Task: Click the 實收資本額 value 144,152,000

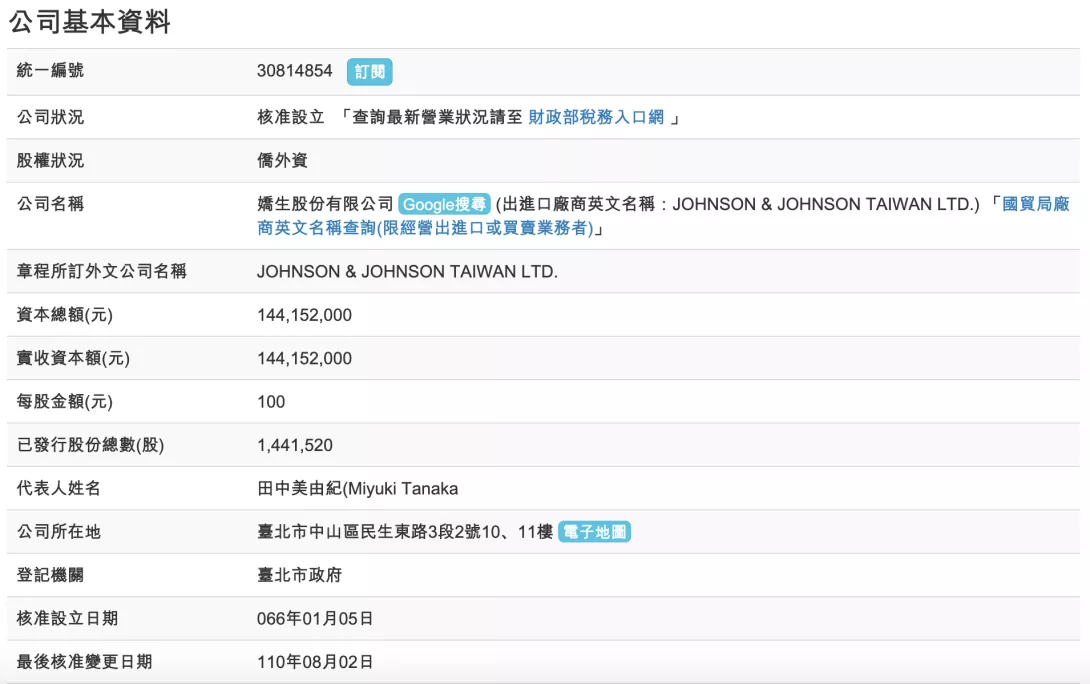Action: [x=304, y=359]
